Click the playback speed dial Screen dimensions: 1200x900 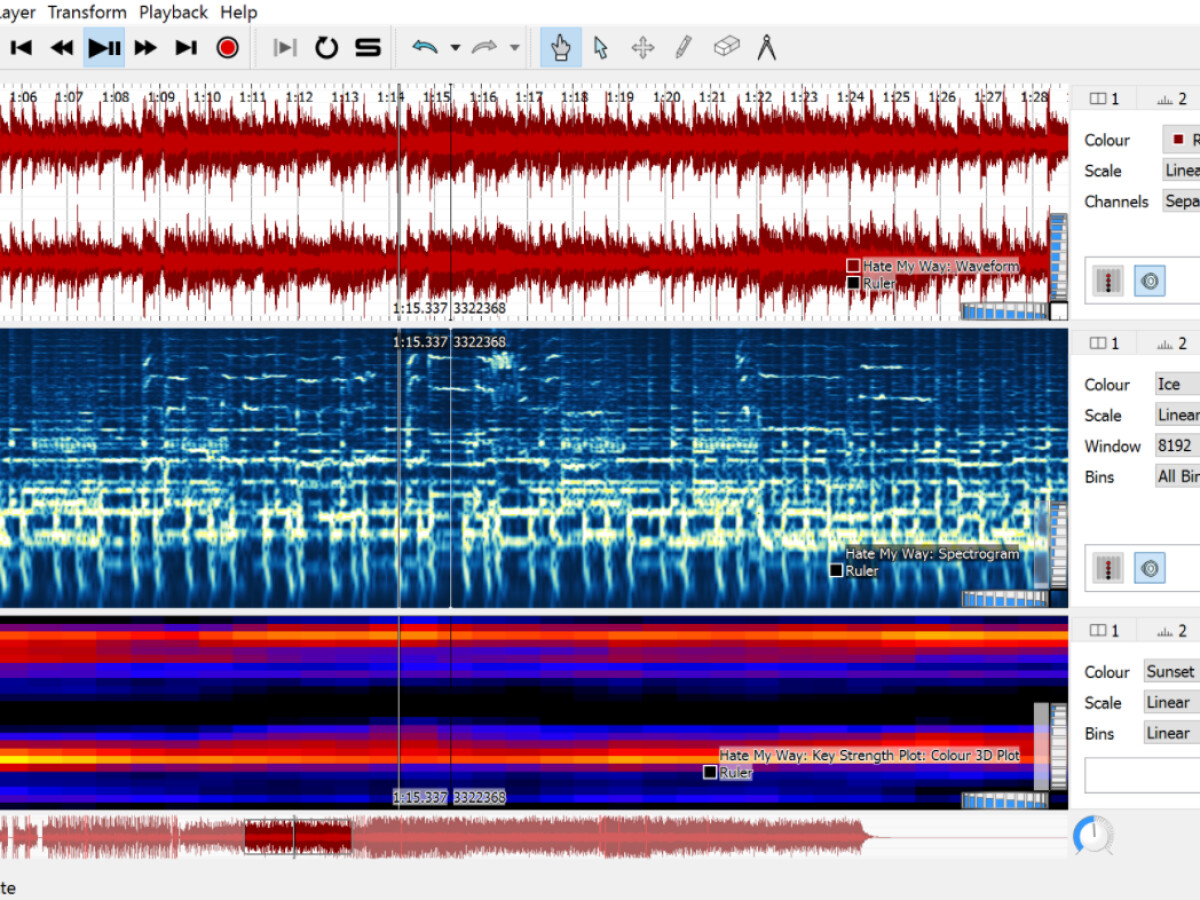pyautogui.click(x=1093, y=835)
